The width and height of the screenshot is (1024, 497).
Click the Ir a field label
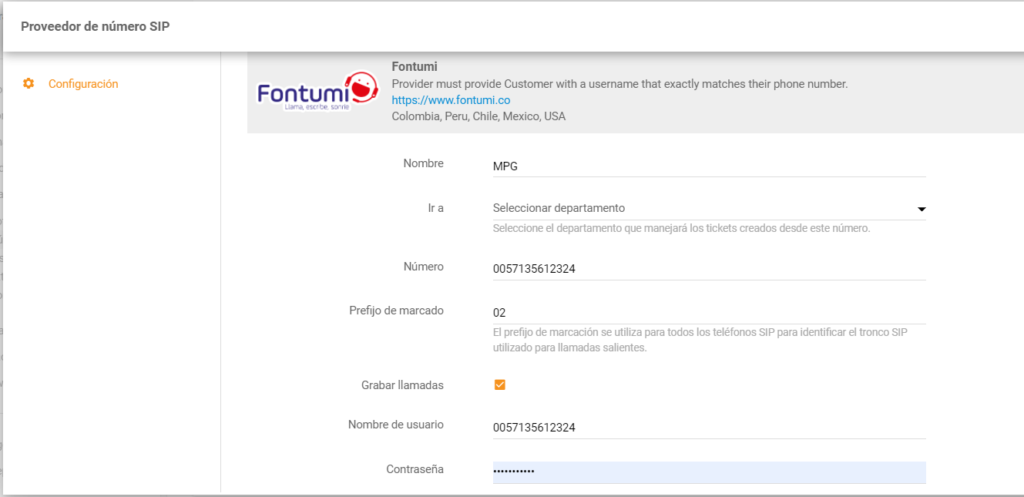435,207
